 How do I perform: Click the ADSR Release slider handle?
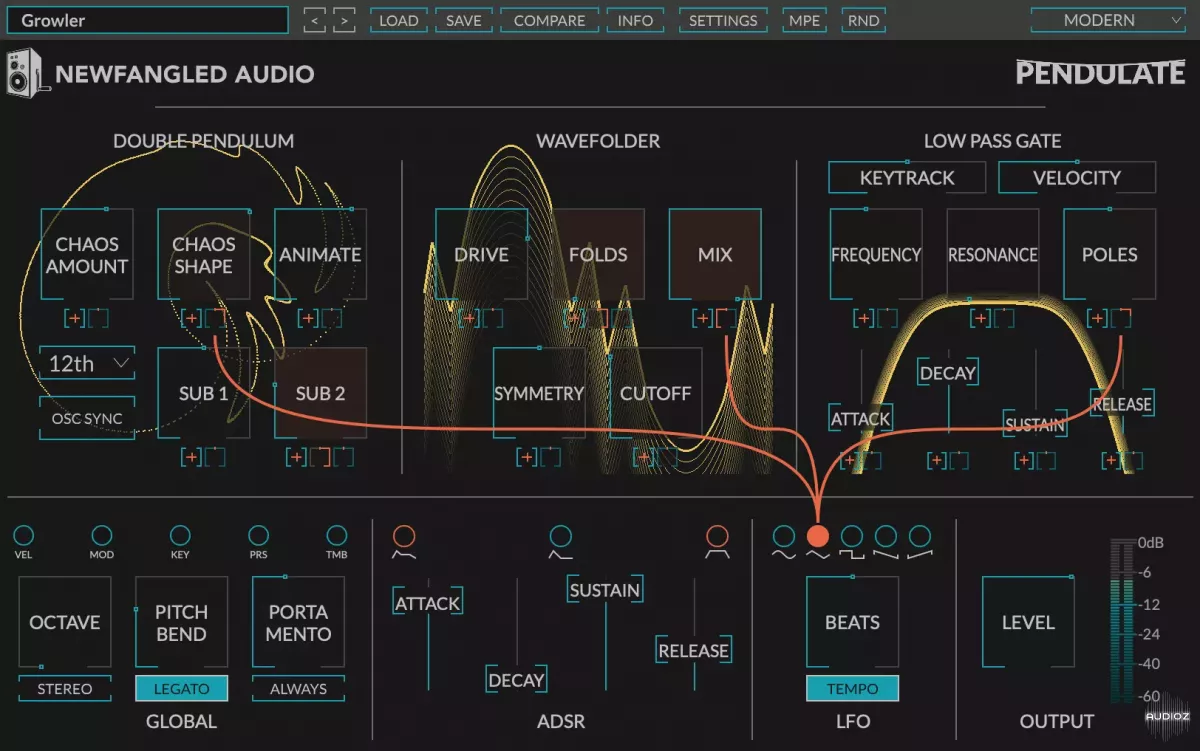coord(694,650)
